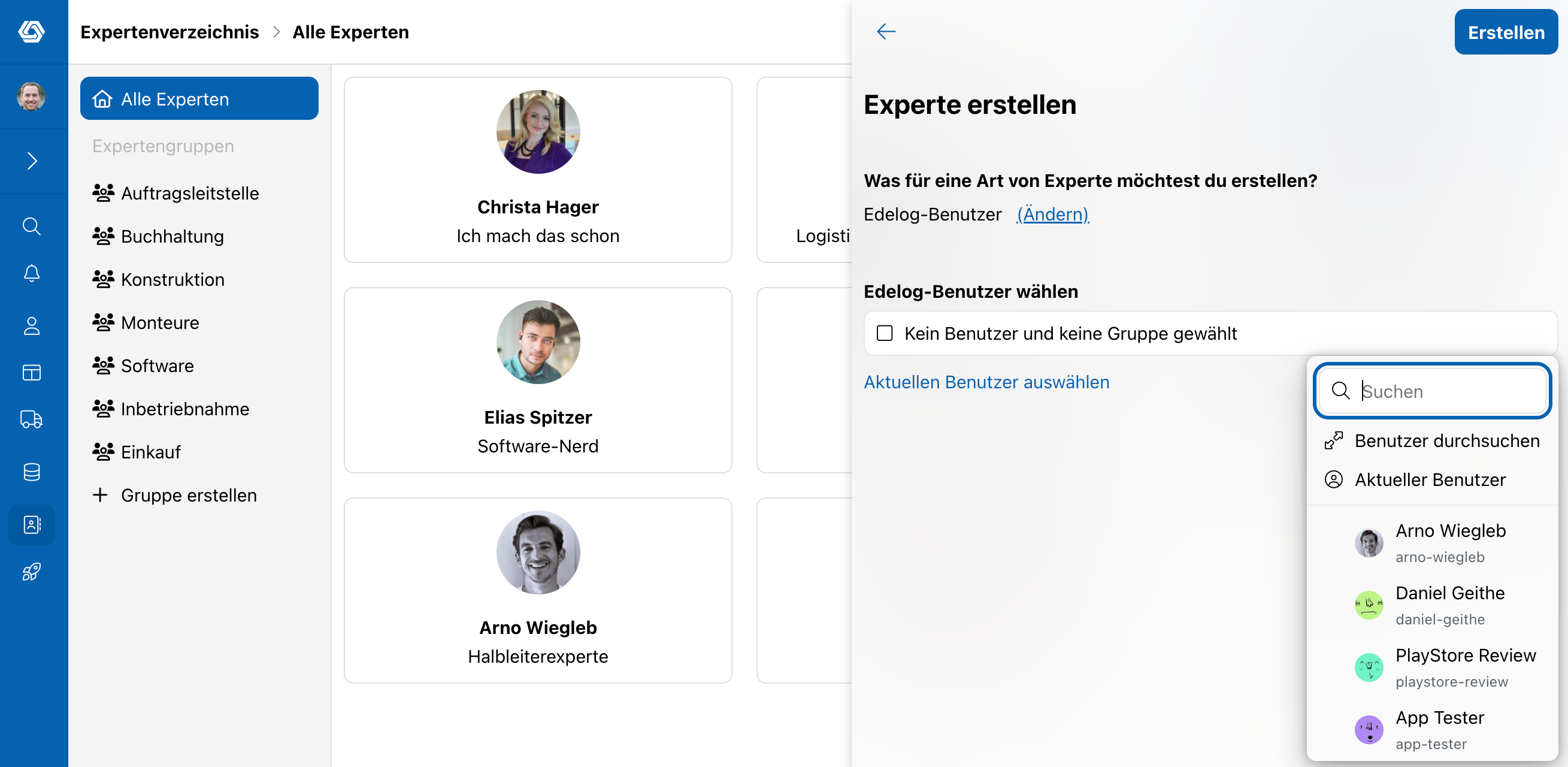Click the rocket icon in the sidebar
The height and width of the screenshot is (767, 1568).
pos(32,572)
